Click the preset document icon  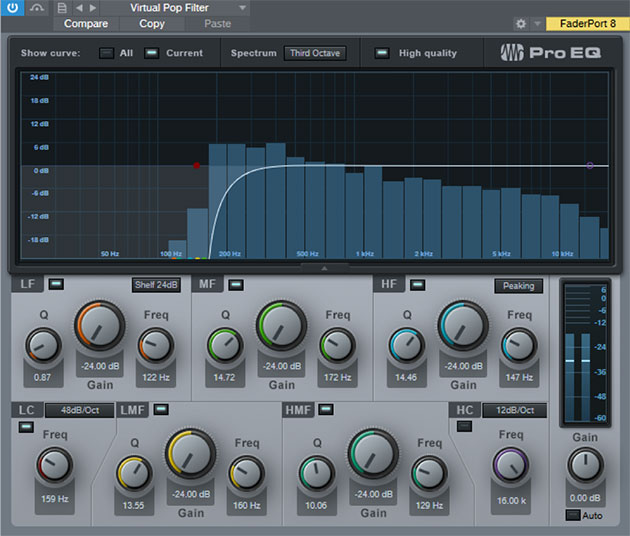[x=62, y=8]
